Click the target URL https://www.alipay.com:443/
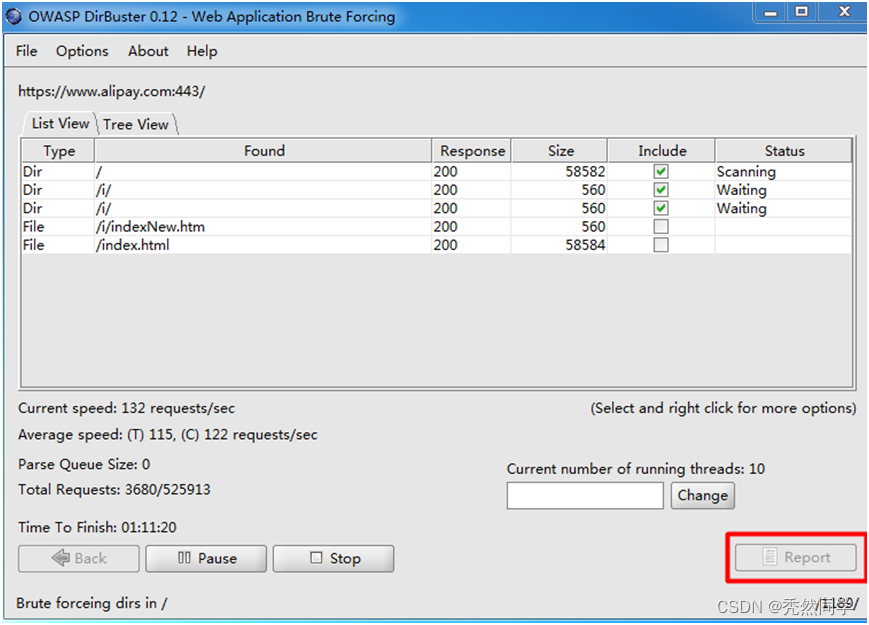Screen dimensions: 869x625 point(111,91)
